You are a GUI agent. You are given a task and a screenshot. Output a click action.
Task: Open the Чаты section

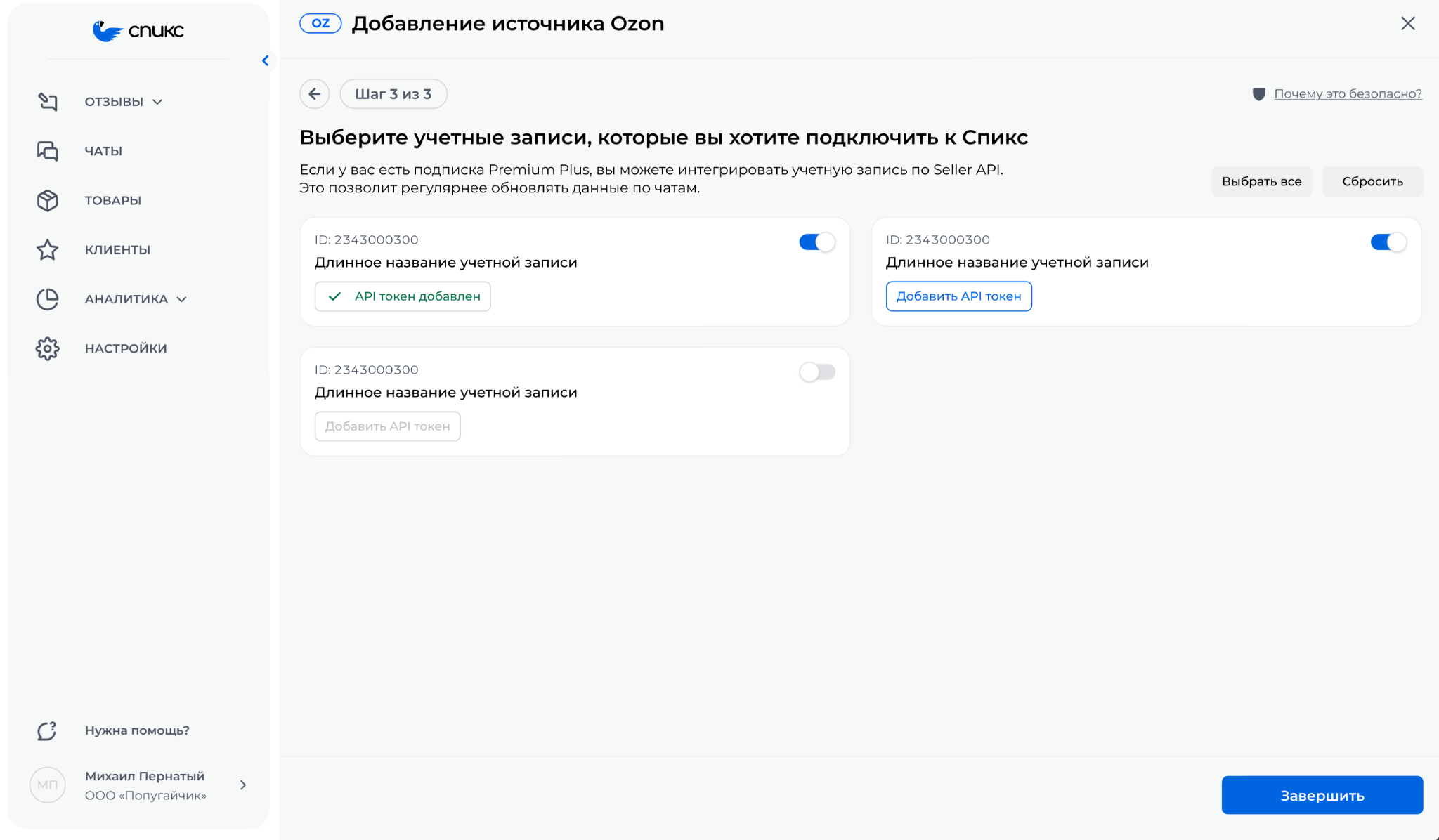[x=103, y=151]
